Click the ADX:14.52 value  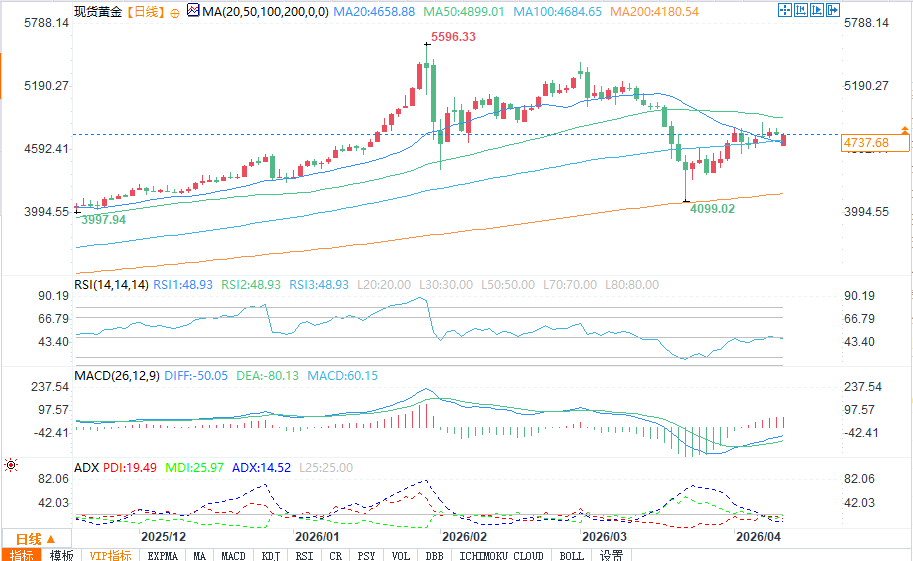pos(261,467)
